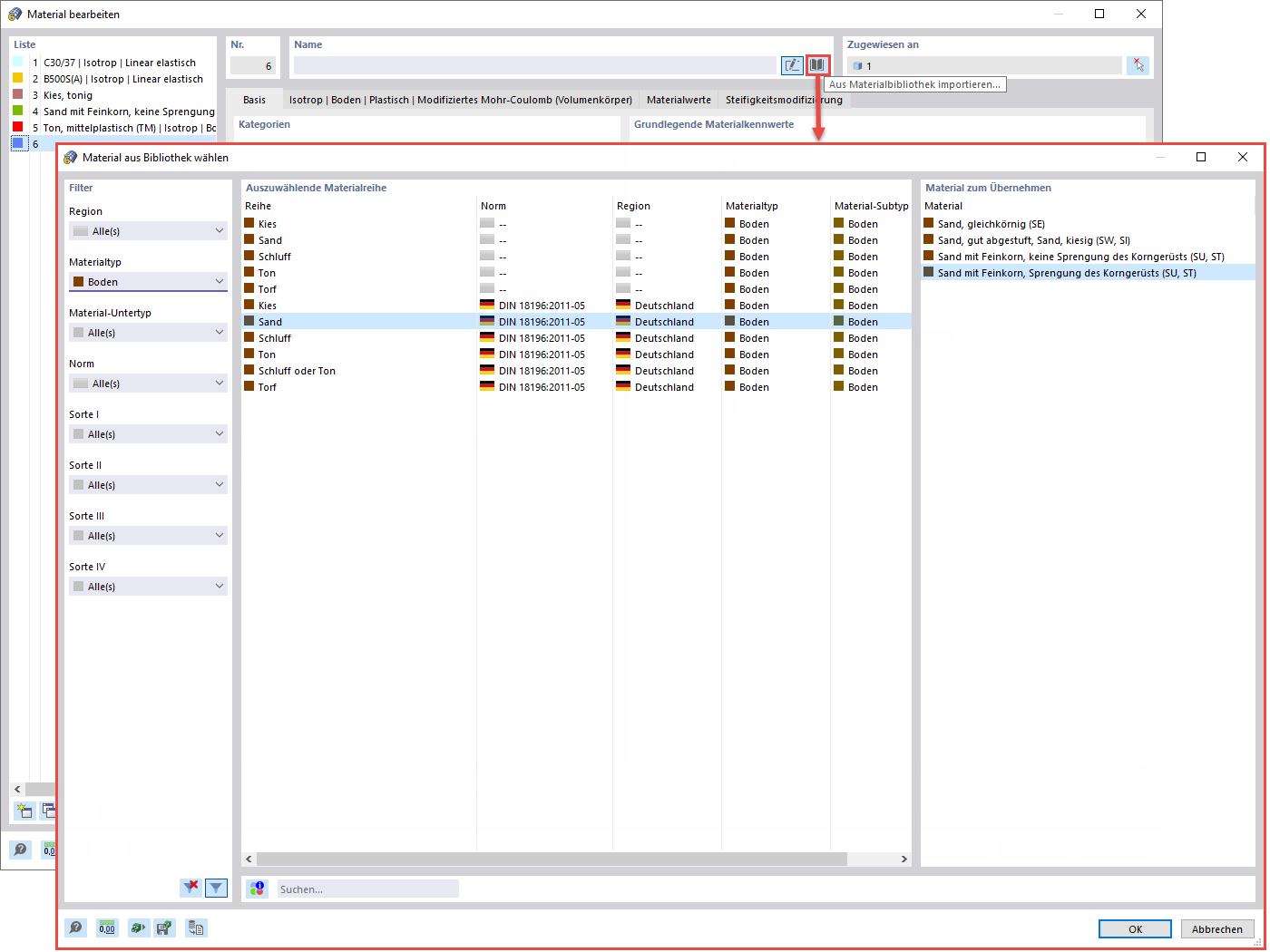Click the edit name icon beside the Name field

[x=792, y=65]
